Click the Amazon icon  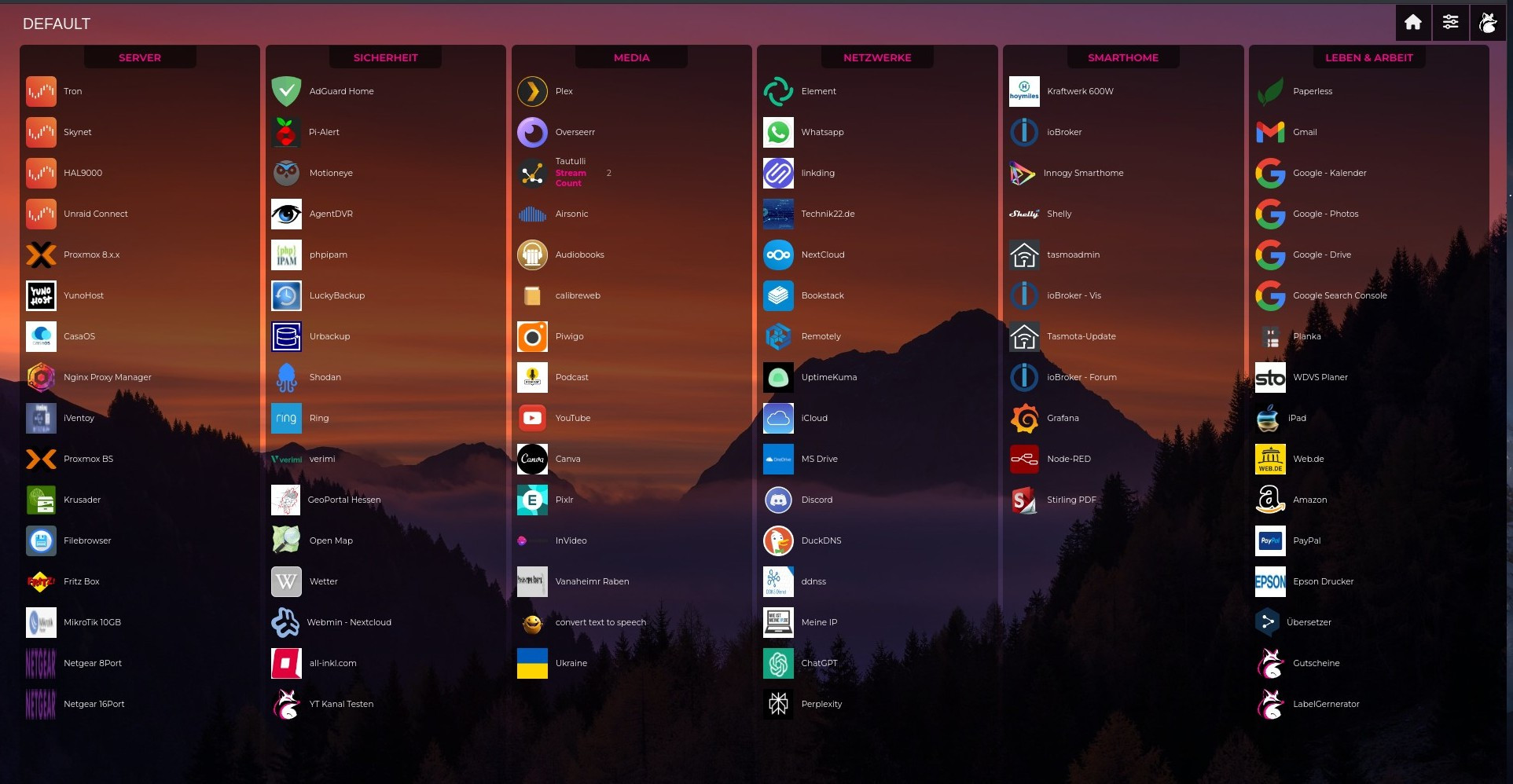coord(1270,500)
